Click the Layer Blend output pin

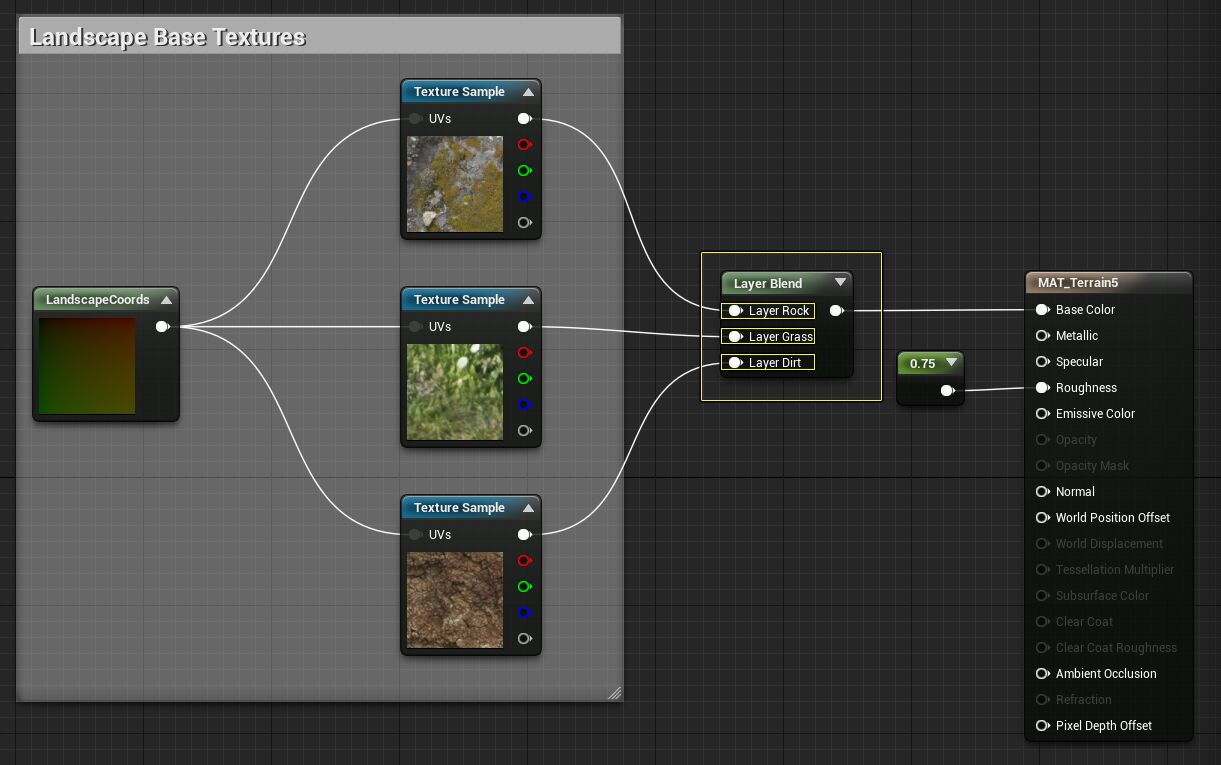[x=836, y=311]
